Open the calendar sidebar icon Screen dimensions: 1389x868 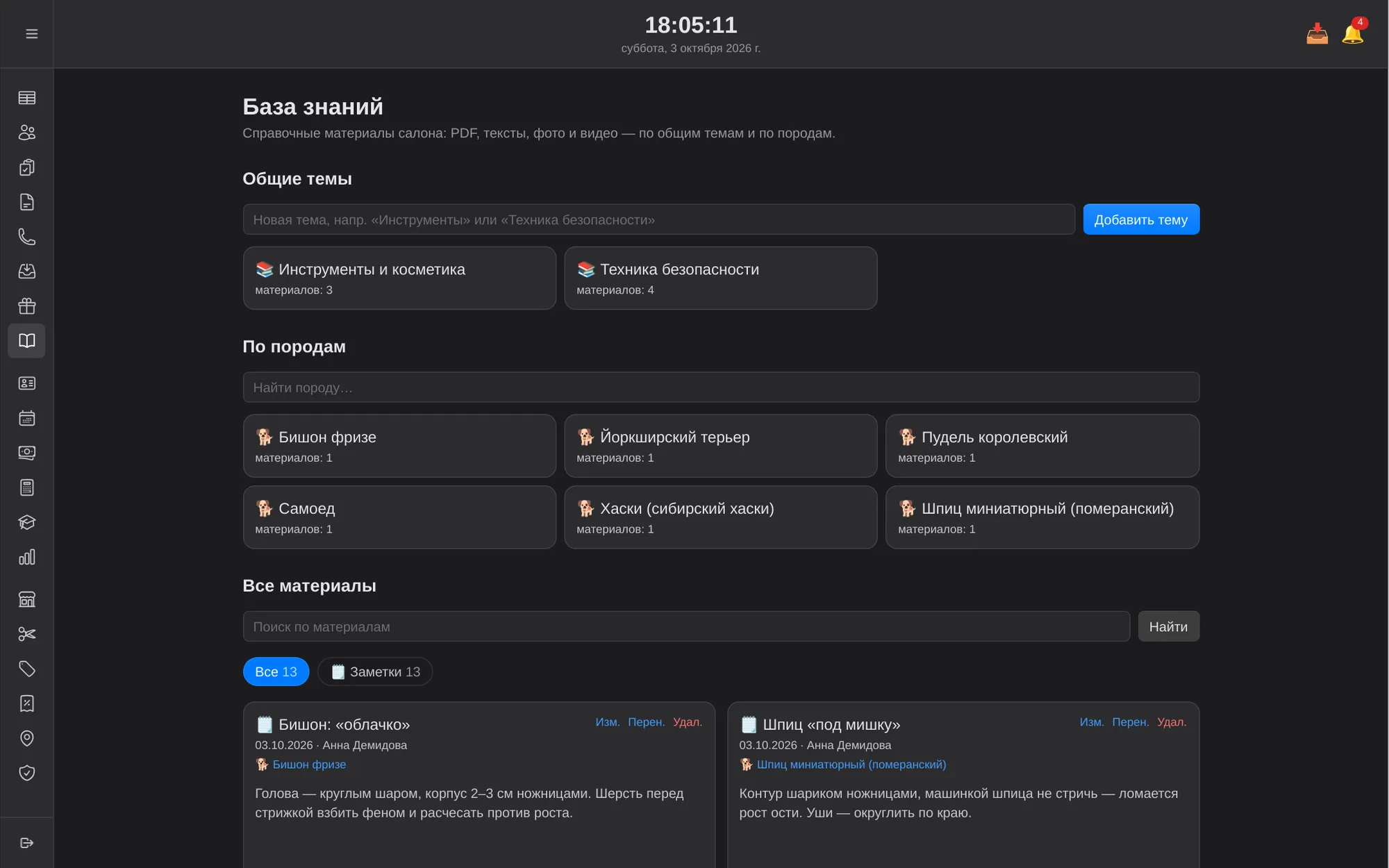pos(27,418)
